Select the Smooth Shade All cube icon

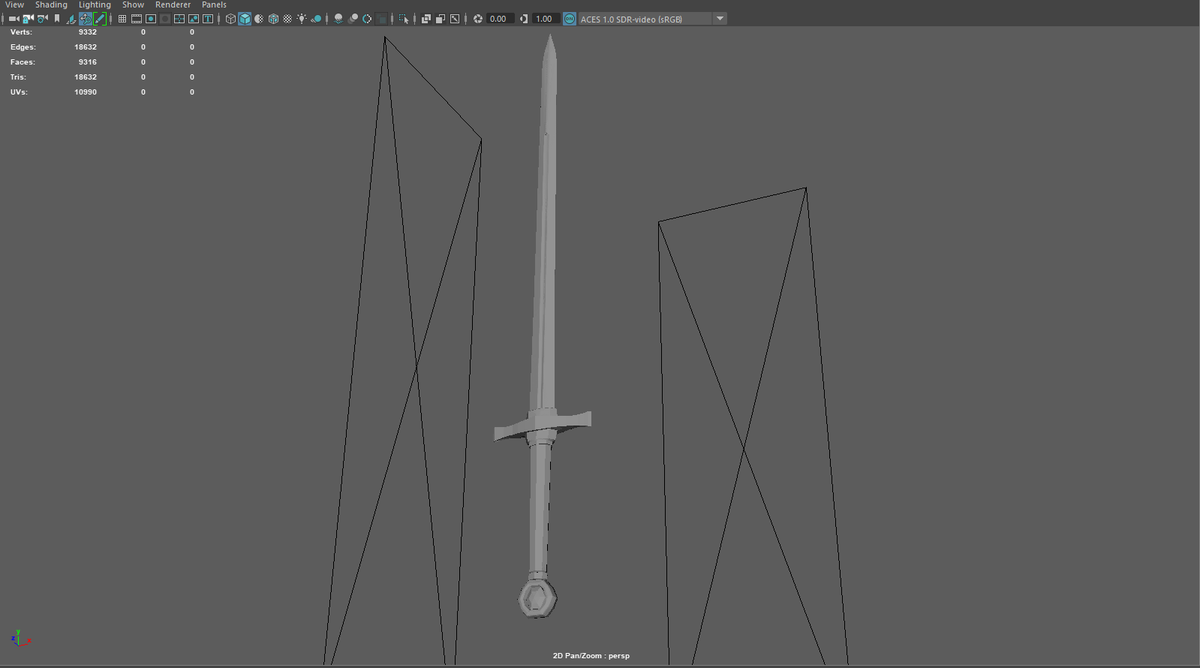[x=244, y=19]
